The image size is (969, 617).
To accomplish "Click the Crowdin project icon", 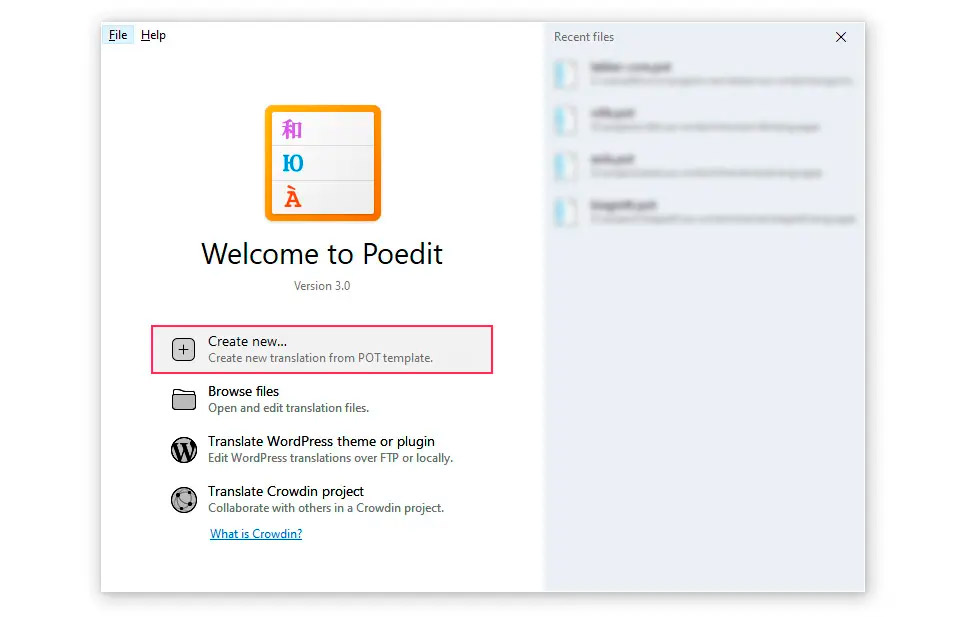I will pyautogui.click(x=184, y=499).
